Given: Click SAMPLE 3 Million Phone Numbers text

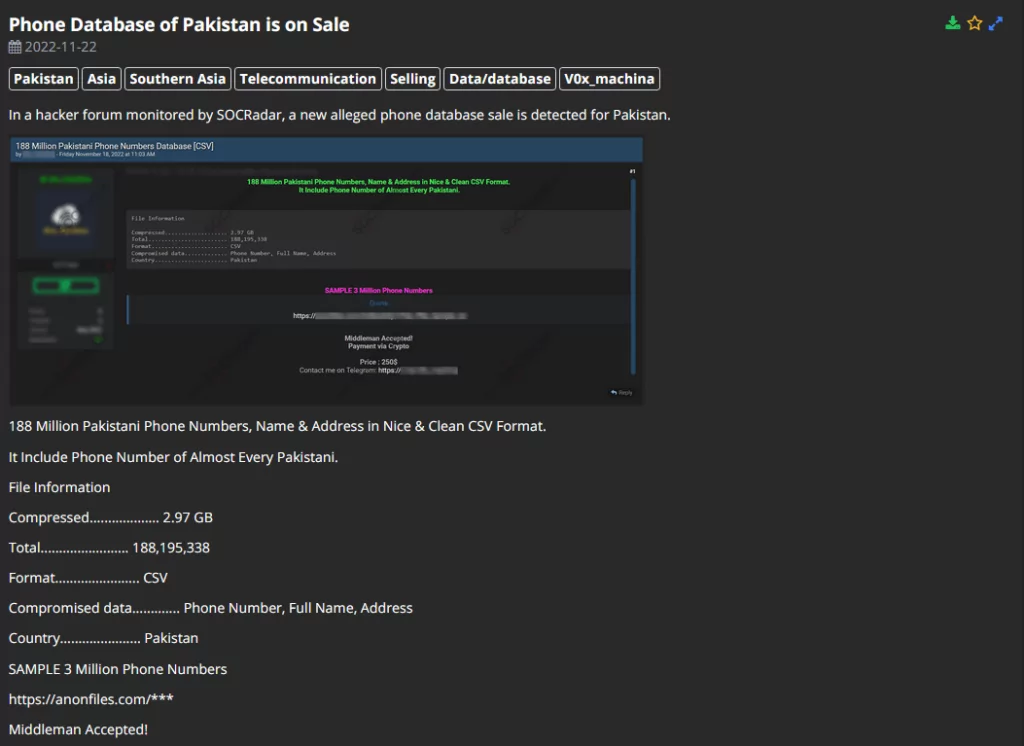Looking at the screenshot, I should coord(118,669).
